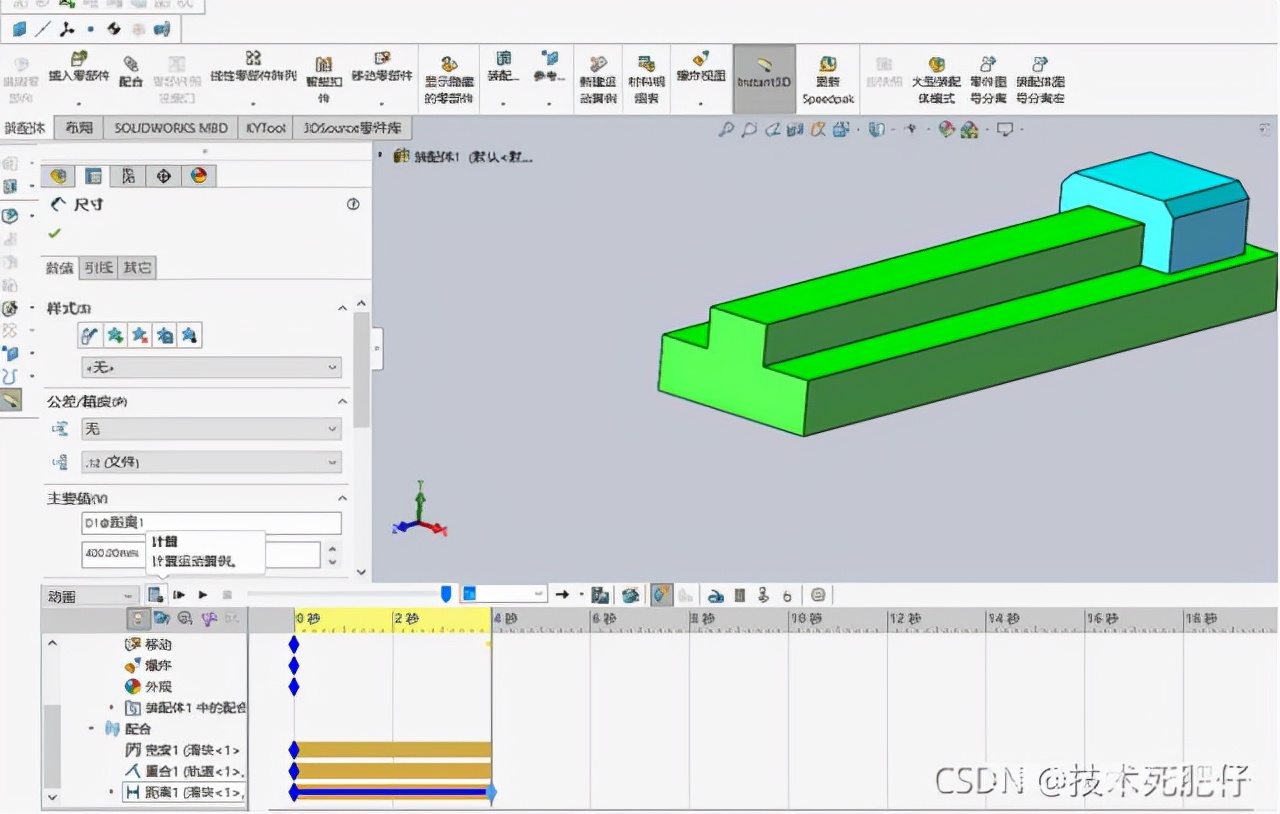Open the KYTool tab
The height and width of the screenshot is (814, 1280).
[x=265, y=128]
